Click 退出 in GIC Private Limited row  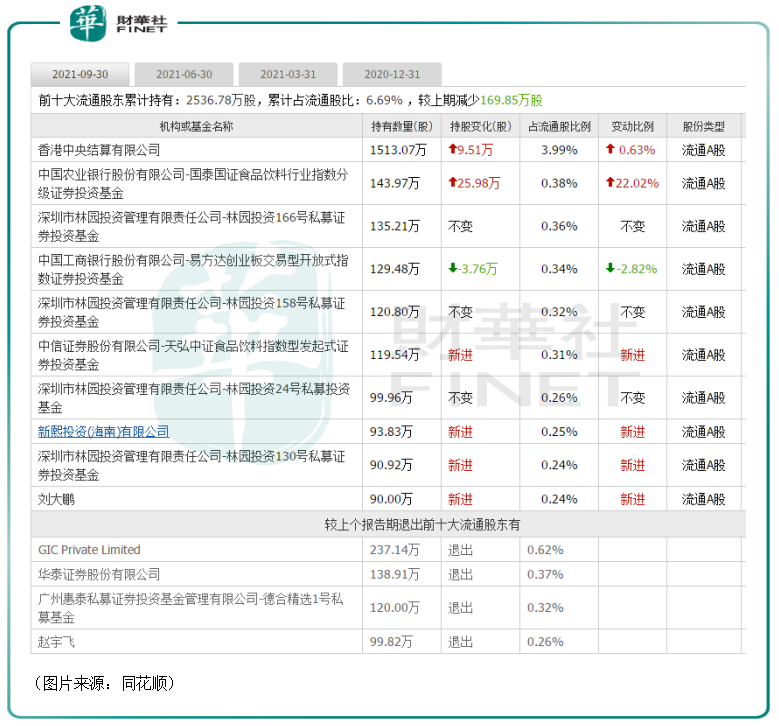pos(460,550)
